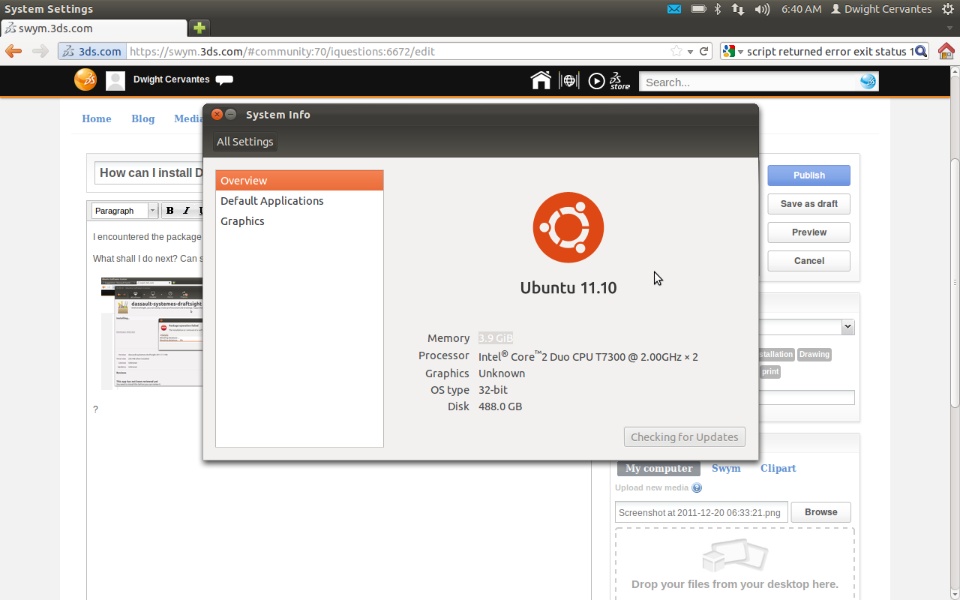The image size is (960, 600).
Task: Go forward with the browser arrow
Action: coord(40,51)
